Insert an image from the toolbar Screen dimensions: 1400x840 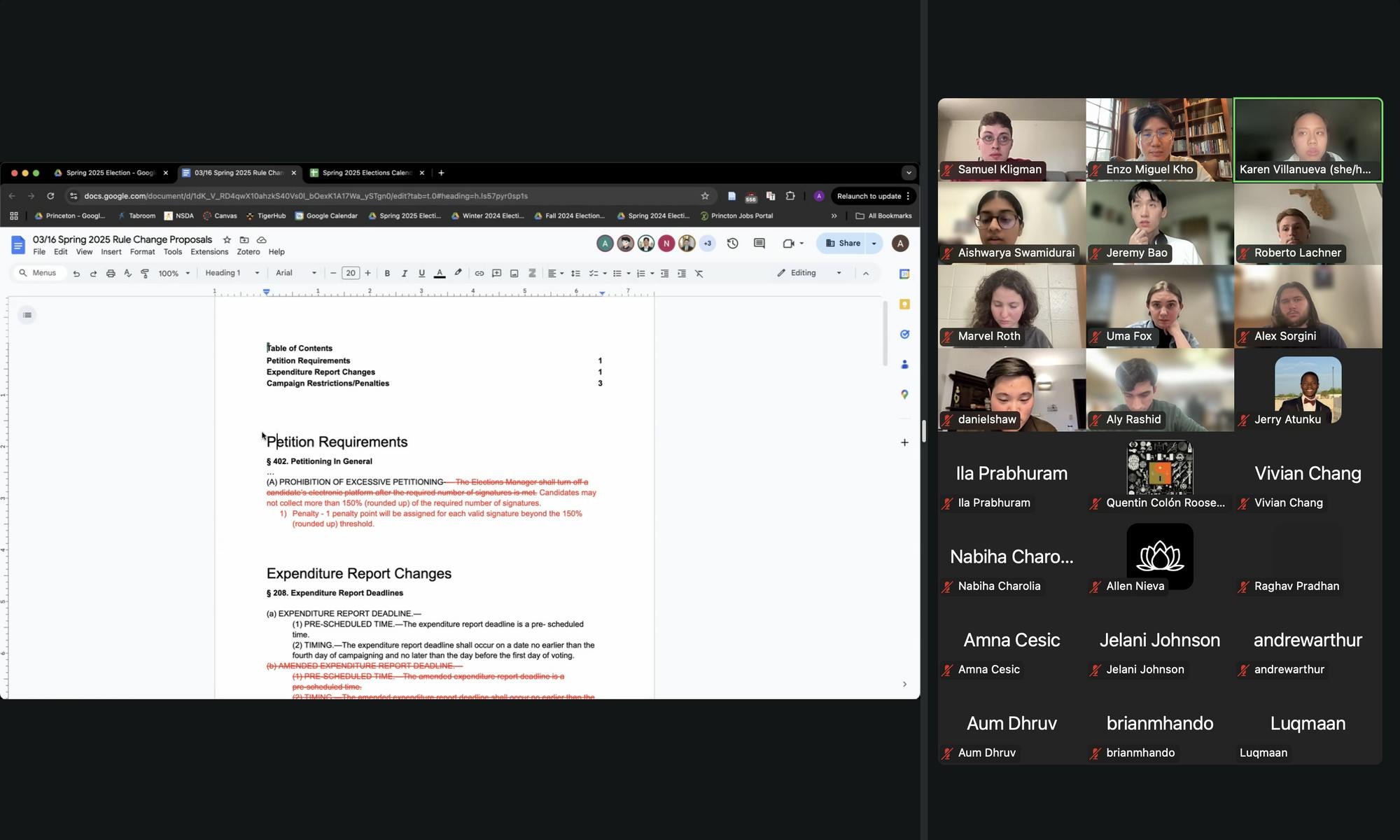(x=514, y=273)
